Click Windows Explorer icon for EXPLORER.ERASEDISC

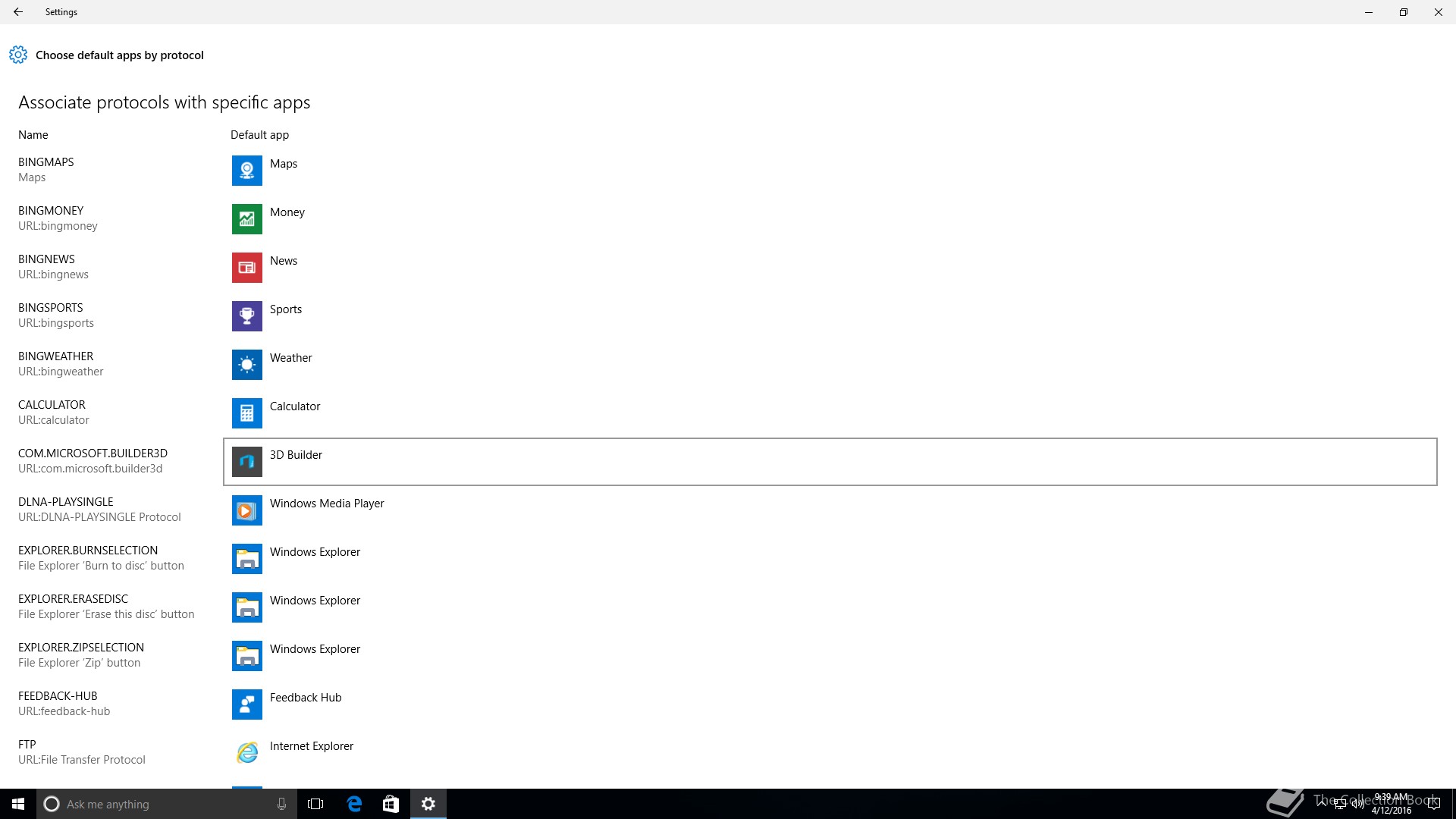pos(246,607)
